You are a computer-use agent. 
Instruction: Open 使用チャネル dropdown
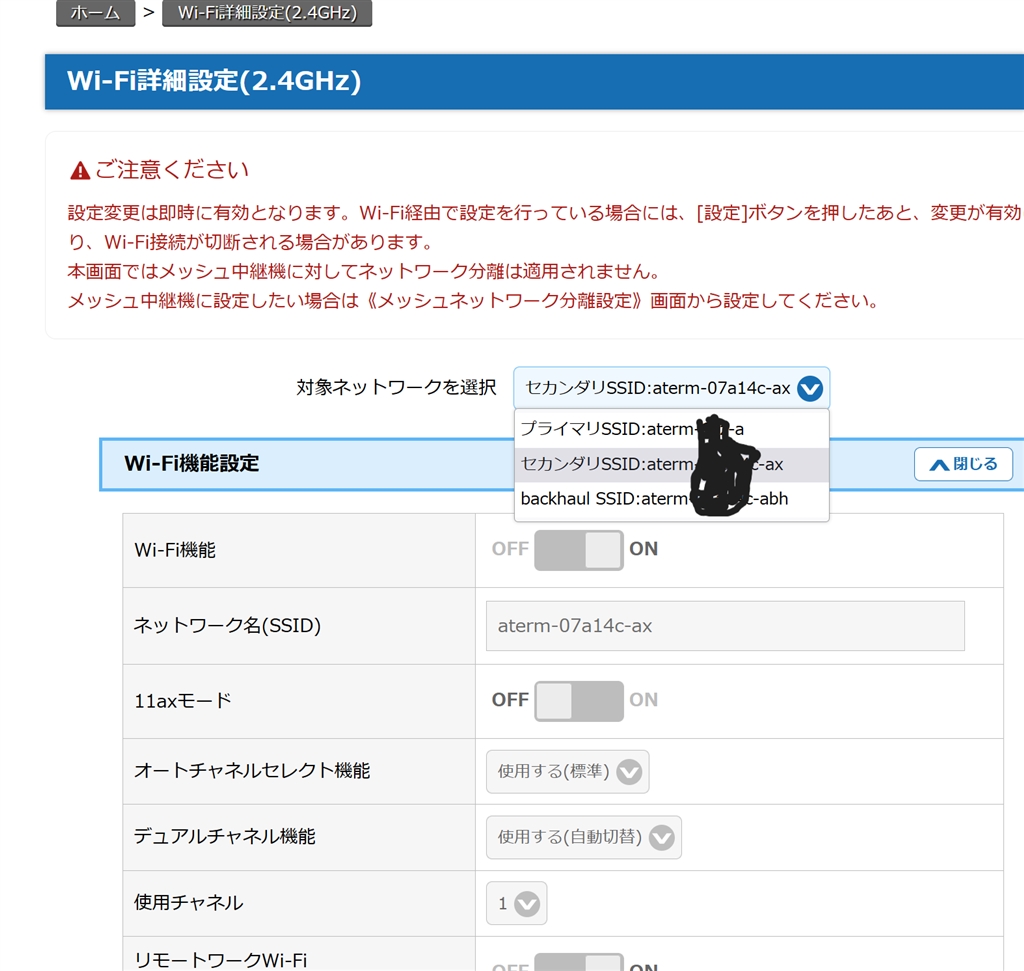pyautogui.click(x=517, y=904)
